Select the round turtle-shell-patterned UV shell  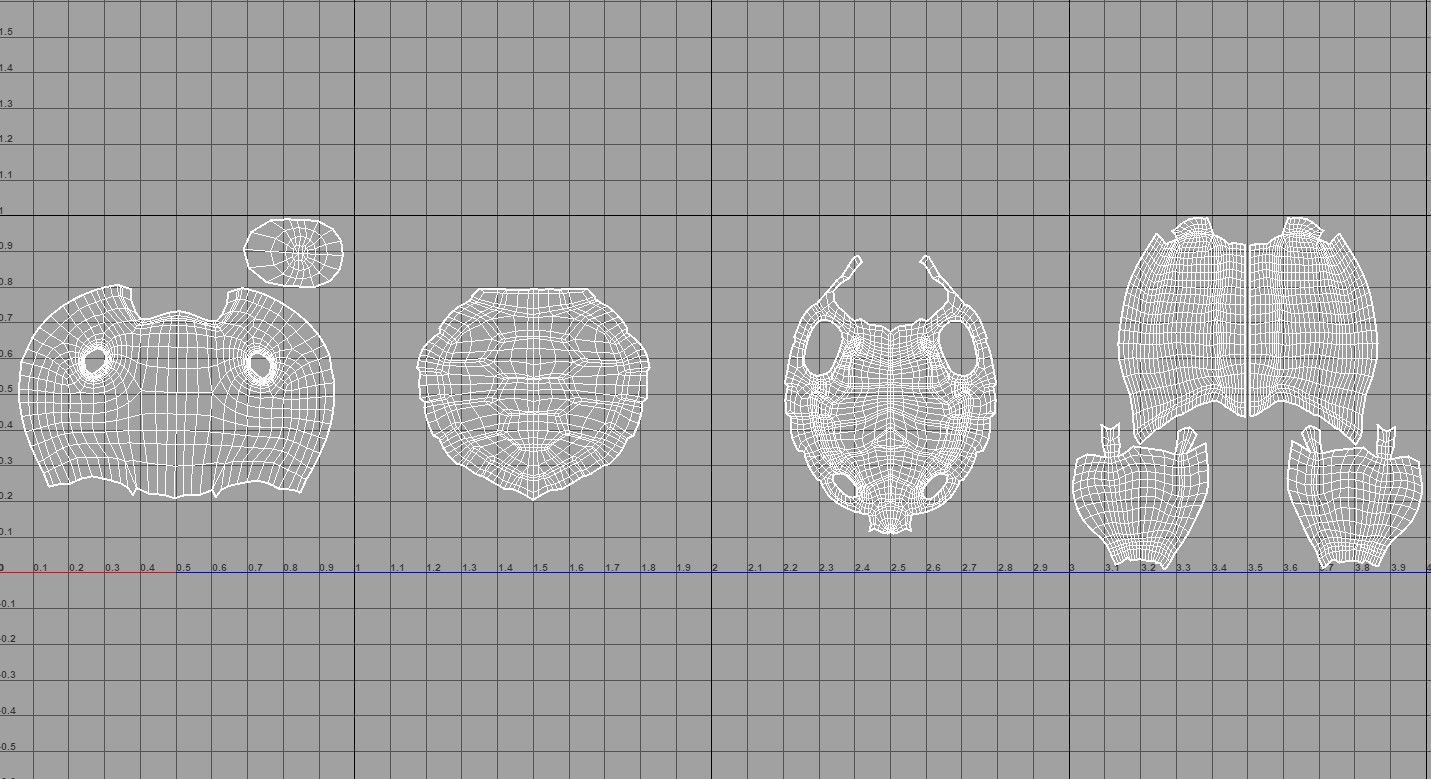click(533, 394)
